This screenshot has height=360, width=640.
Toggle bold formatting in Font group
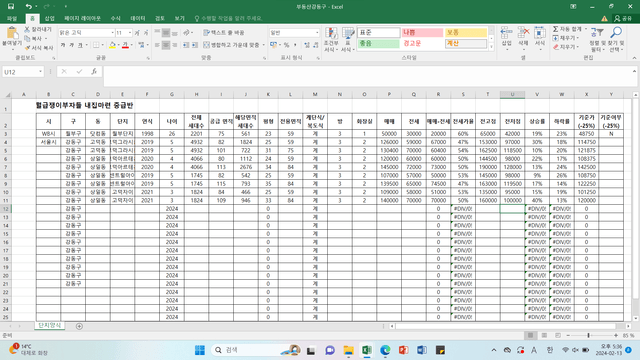[x=63, y=45]
